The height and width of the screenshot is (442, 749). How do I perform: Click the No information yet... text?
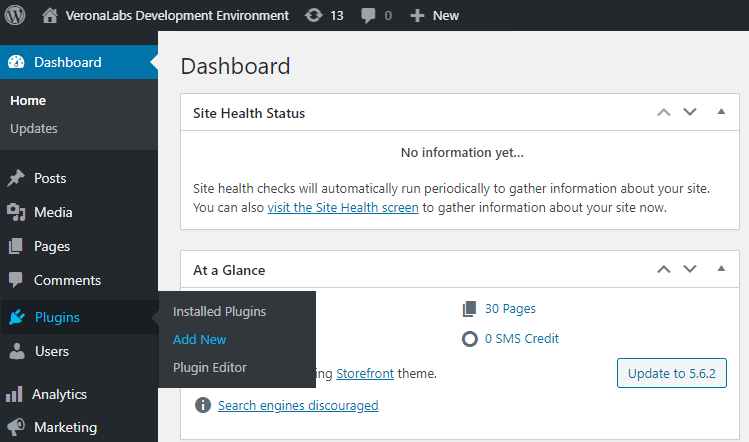(462, 152)
